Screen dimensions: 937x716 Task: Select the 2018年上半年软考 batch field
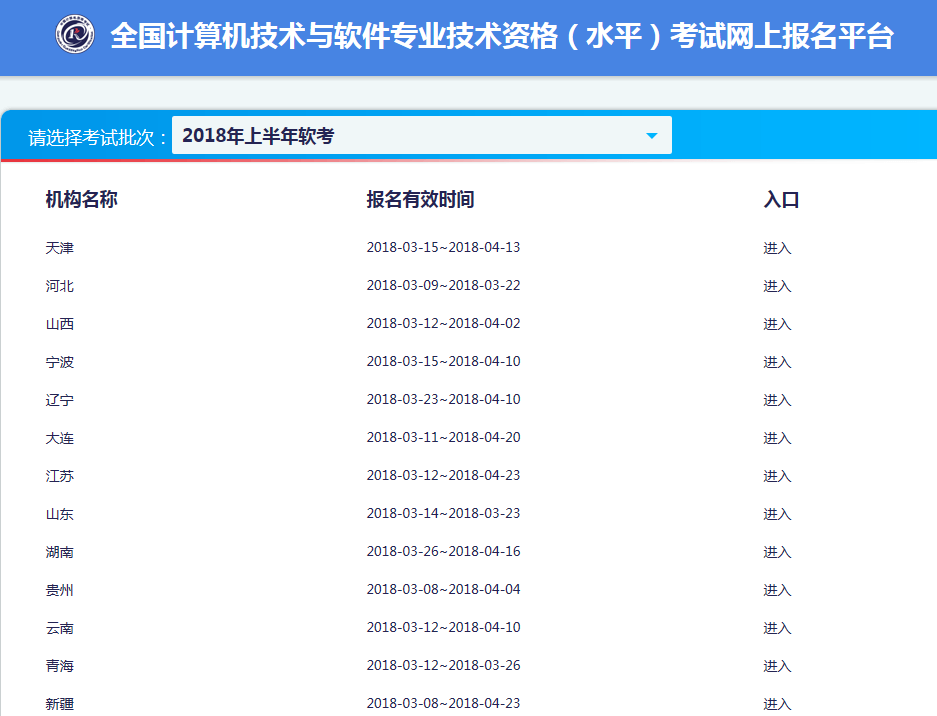pyautogui.click(x=421, y=135)
